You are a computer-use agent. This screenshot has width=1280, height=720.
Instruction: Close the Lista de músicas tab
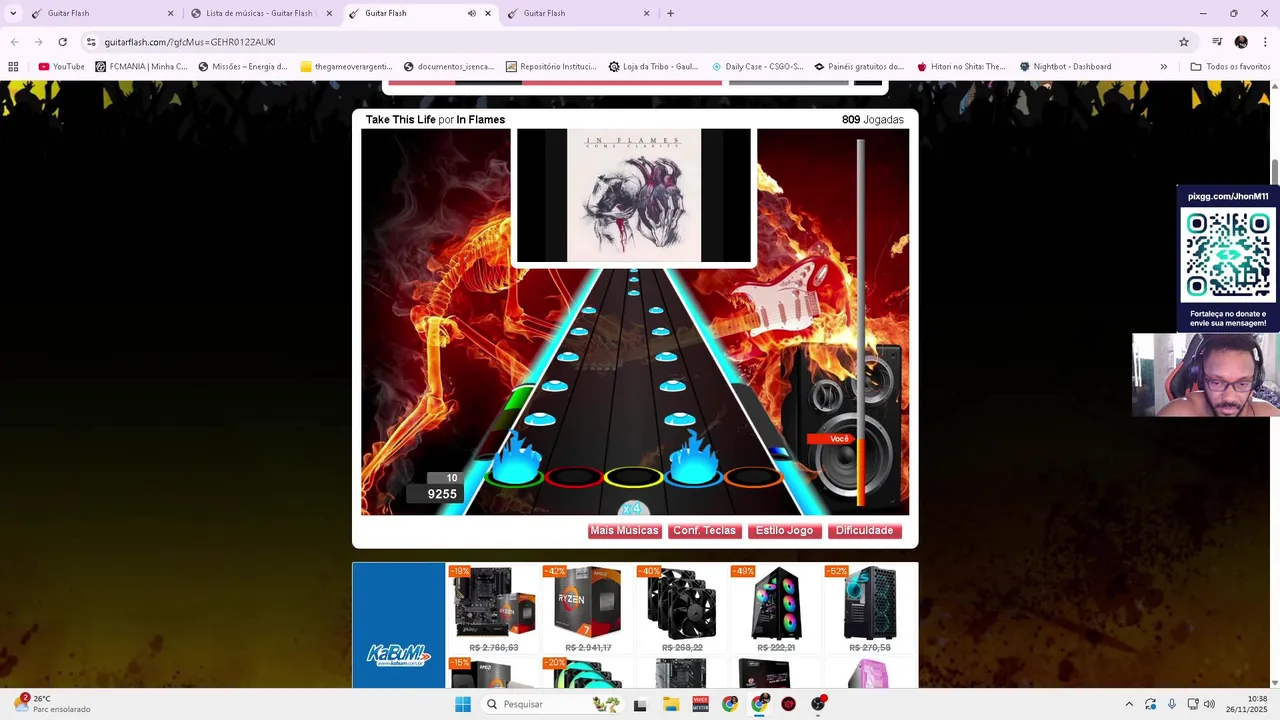(329, 13)
